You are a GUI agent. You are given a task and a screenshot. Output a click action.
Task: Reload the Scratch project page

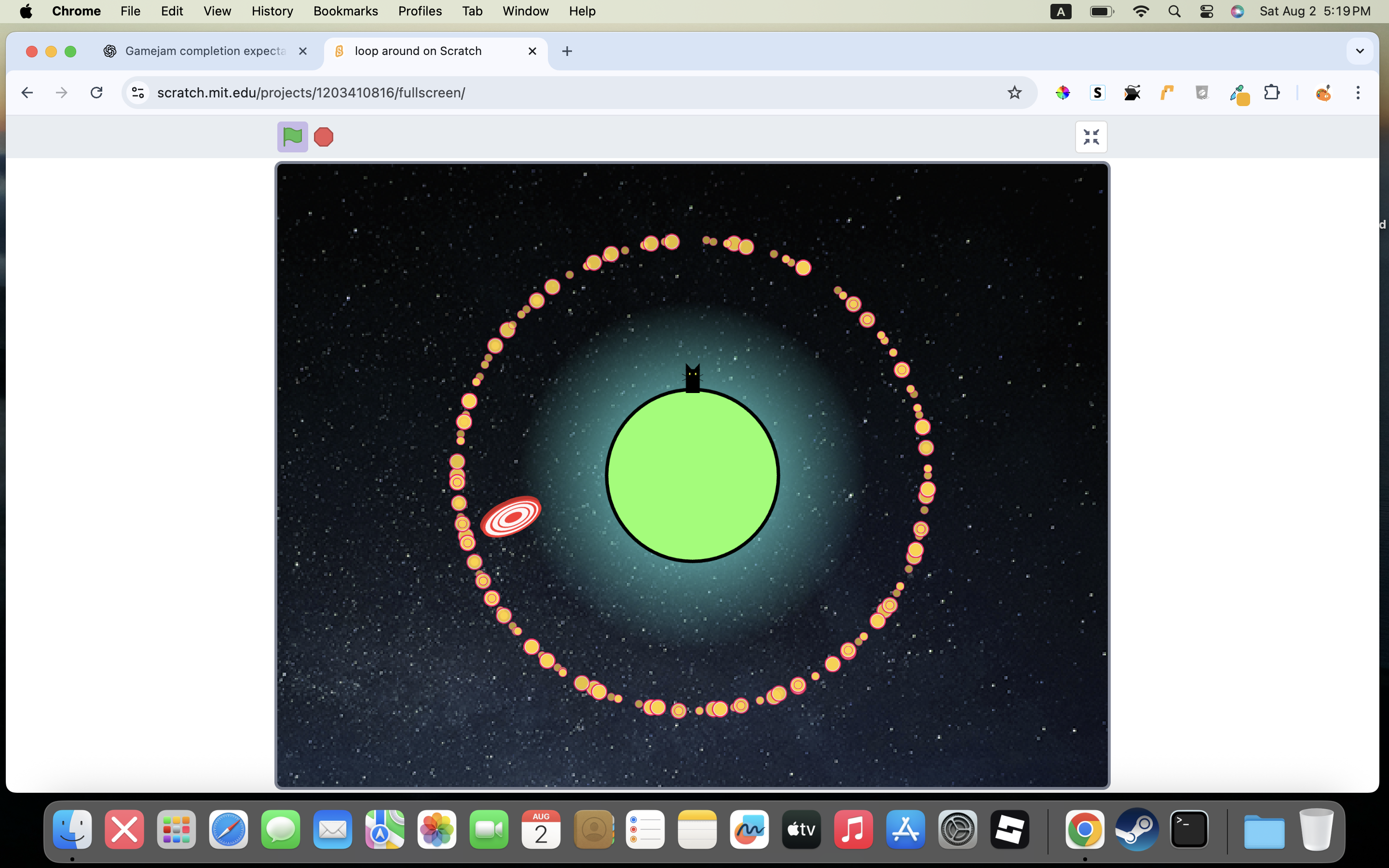pos(96,93)
